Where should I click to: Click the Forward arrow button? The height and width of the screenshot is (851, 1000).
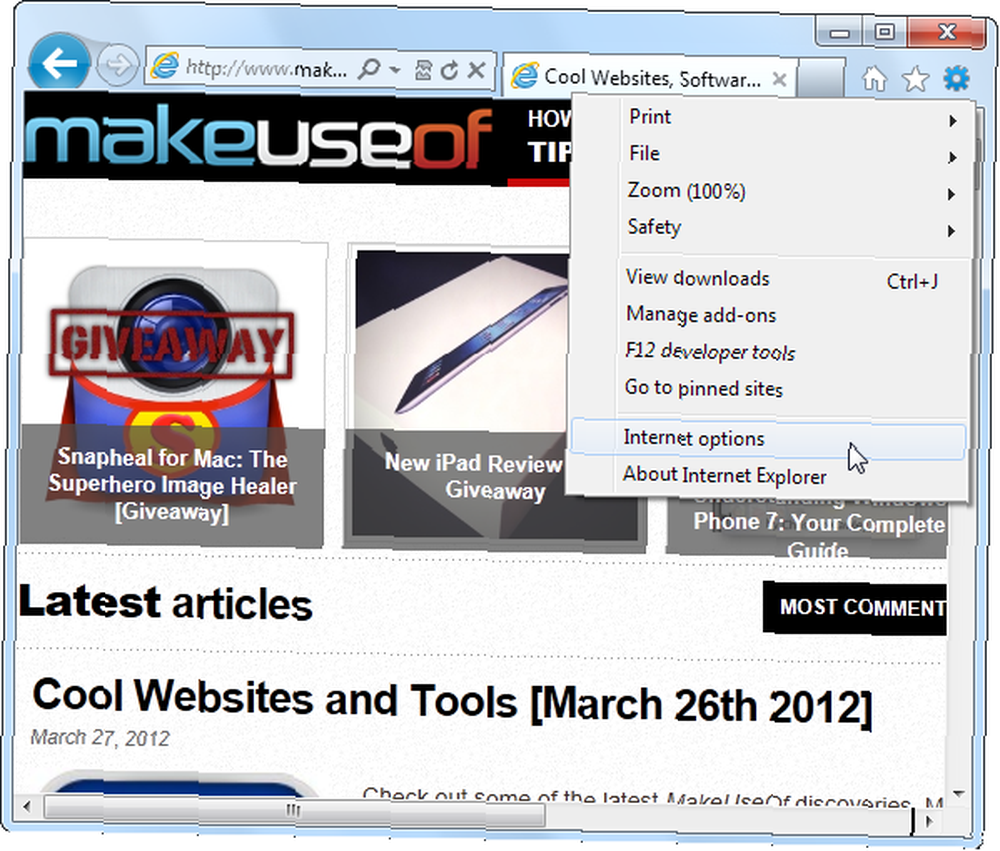click(x=117, y=65)
